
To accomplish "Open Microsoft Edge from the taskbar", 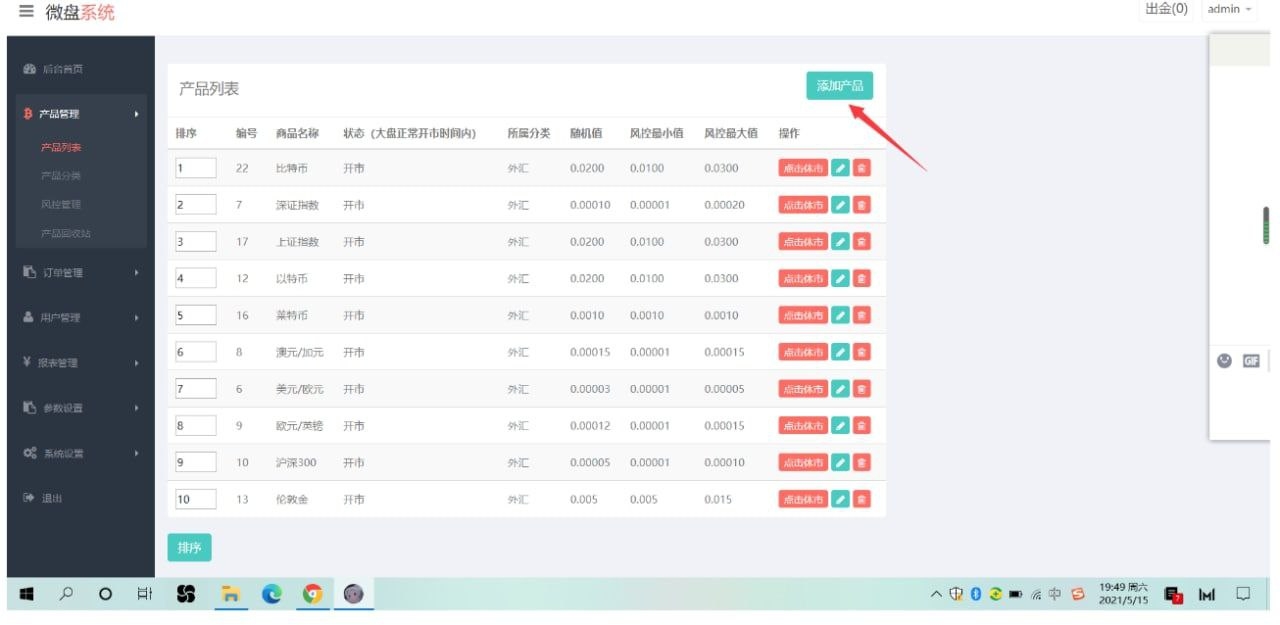I will (272, 594).
